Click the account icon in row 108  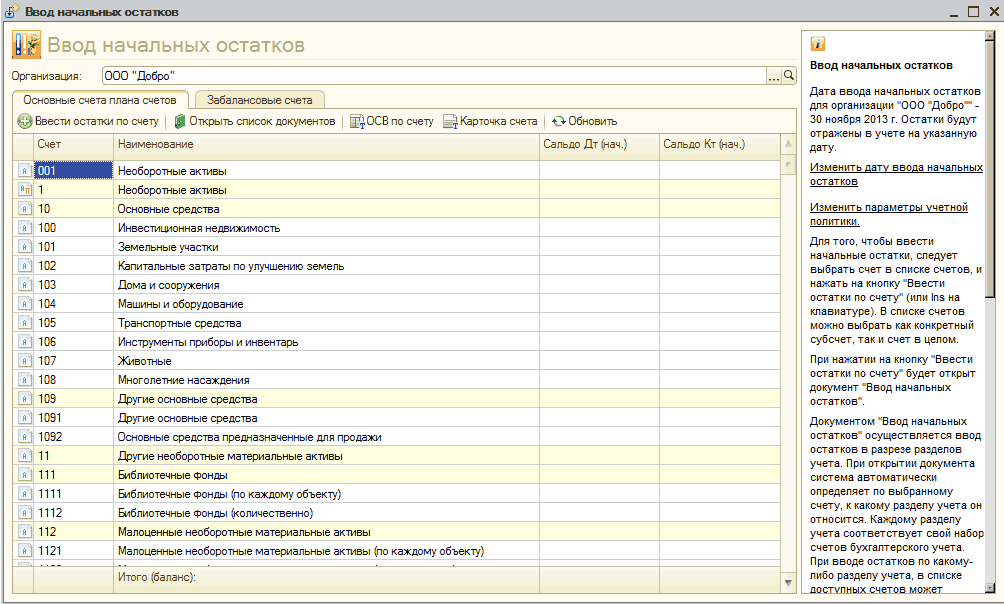24,380
